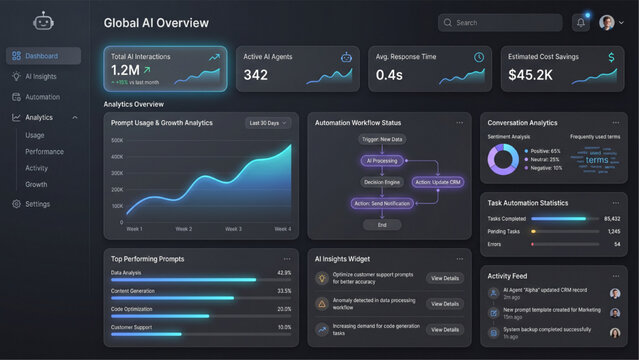
Task: Go to Activity analytics page
Action: pyautogui.click(x=36, y=168)
